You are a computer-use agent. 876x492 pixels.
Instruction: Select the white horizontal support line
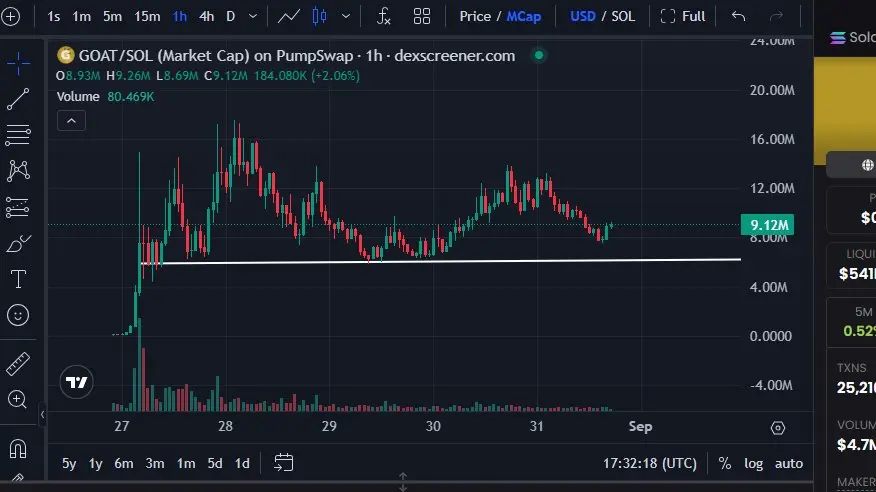[x=440, y=261]
